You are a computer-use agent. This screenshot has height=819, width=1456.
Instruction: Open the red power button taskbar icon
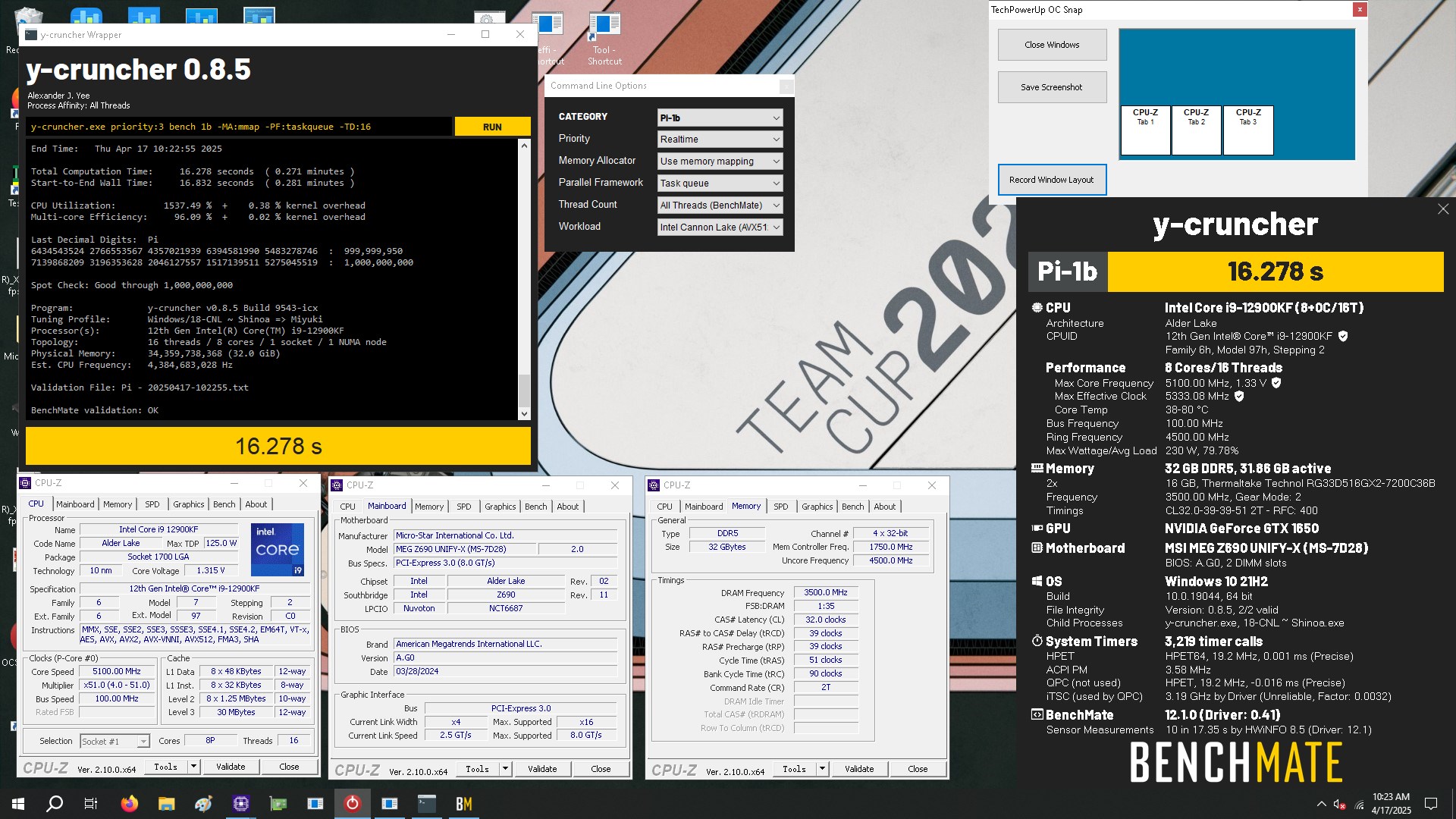(x=353, y=804)
